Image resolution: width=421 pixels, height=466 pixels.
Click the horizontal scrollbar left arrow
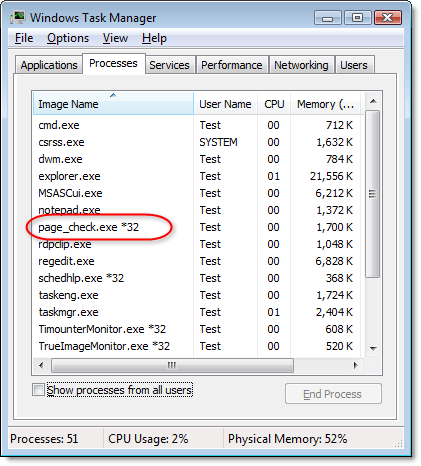[x=41, y=365]
